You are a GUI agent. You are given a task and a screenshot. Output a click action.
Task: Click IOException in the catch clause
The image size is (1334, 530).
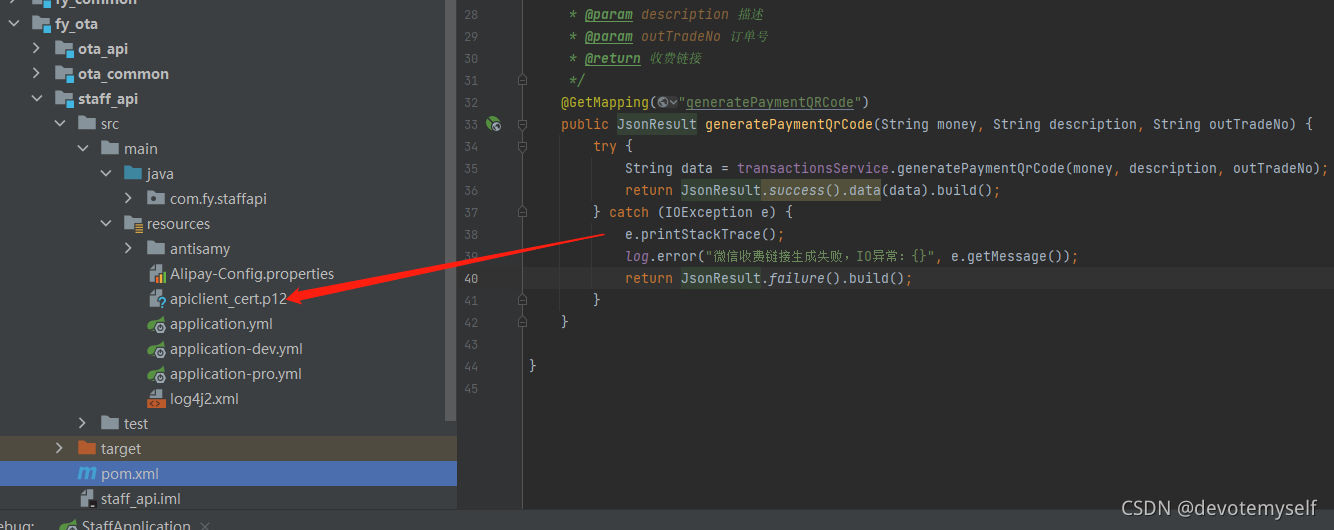[709, 212]
